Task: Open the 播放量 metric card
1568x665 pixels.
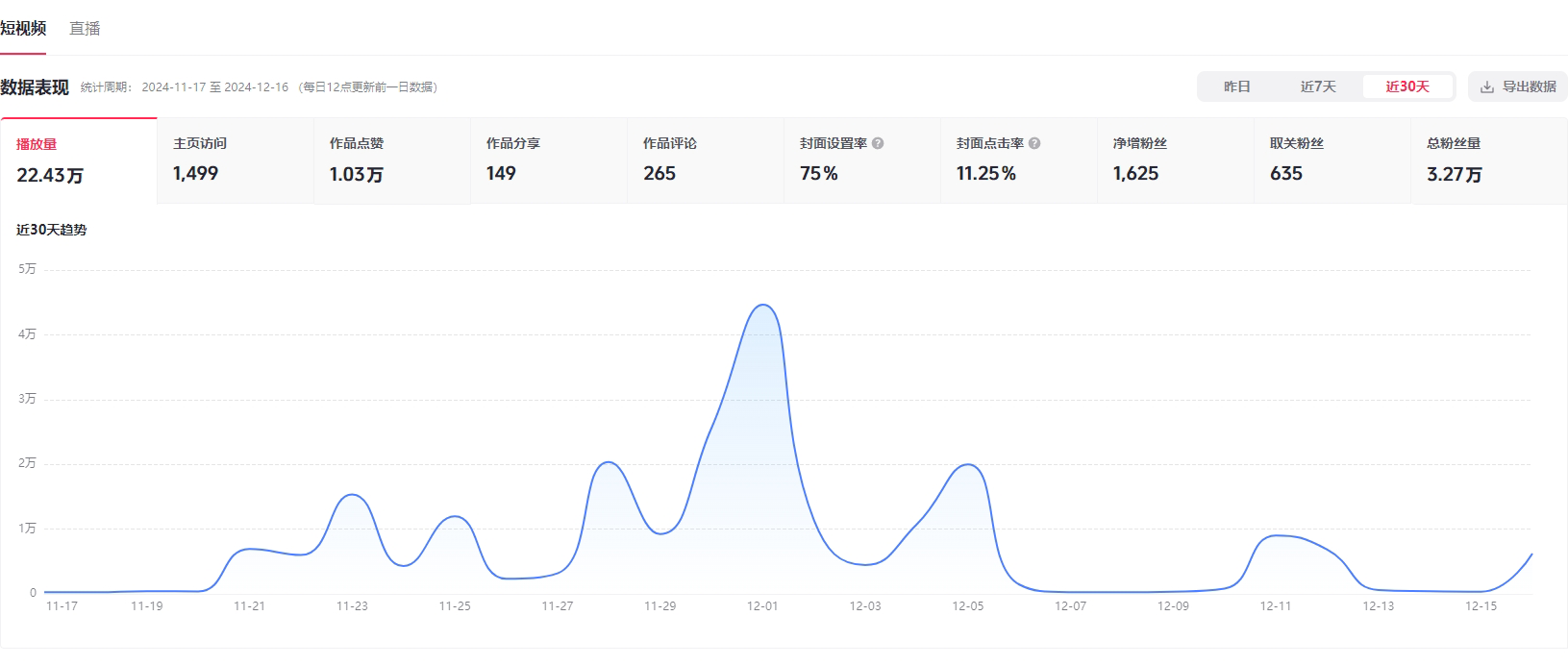Action: [x=79, y=160]
